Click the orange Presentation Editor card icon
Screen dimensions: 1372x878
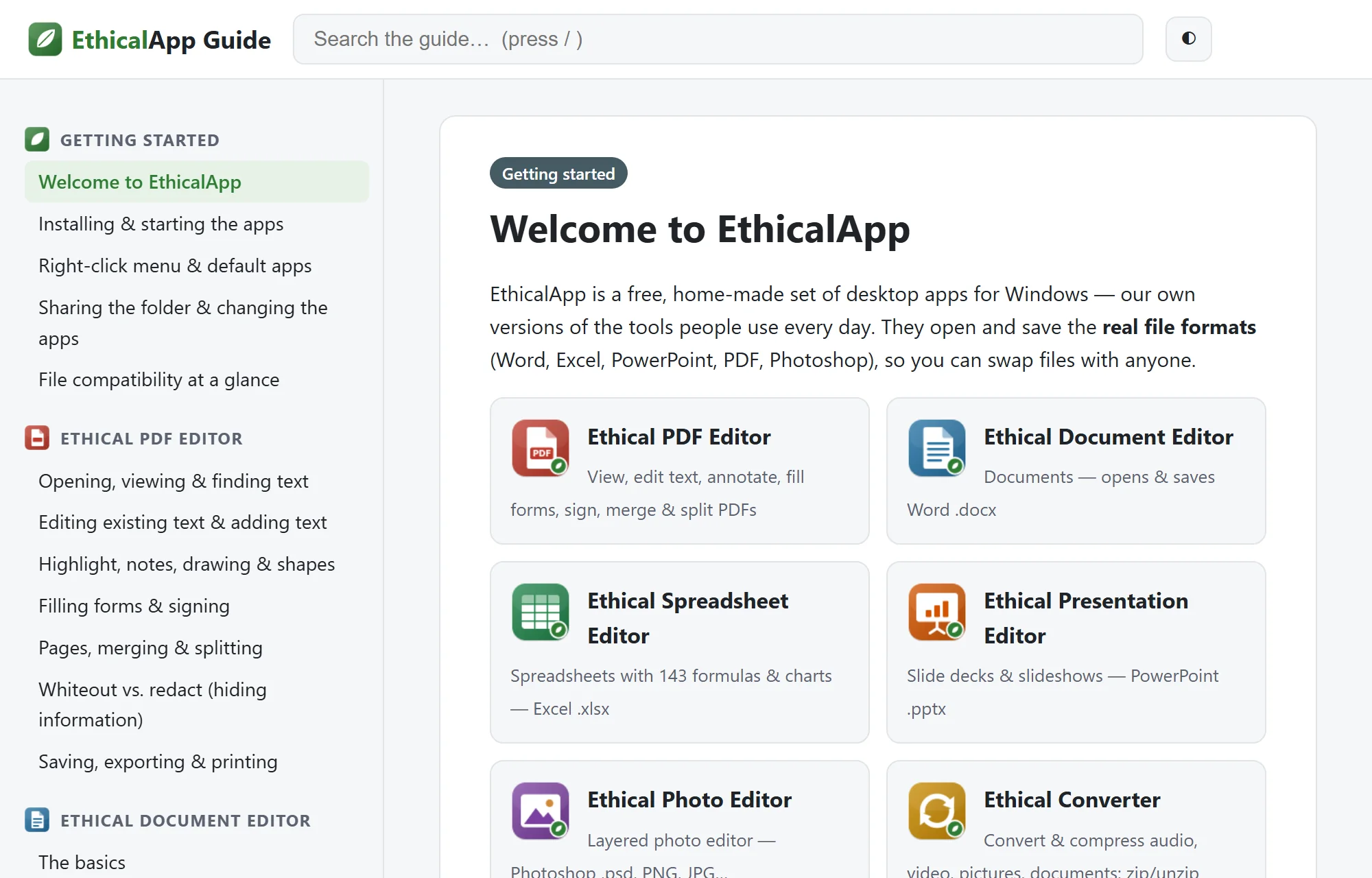coord(937,612)
